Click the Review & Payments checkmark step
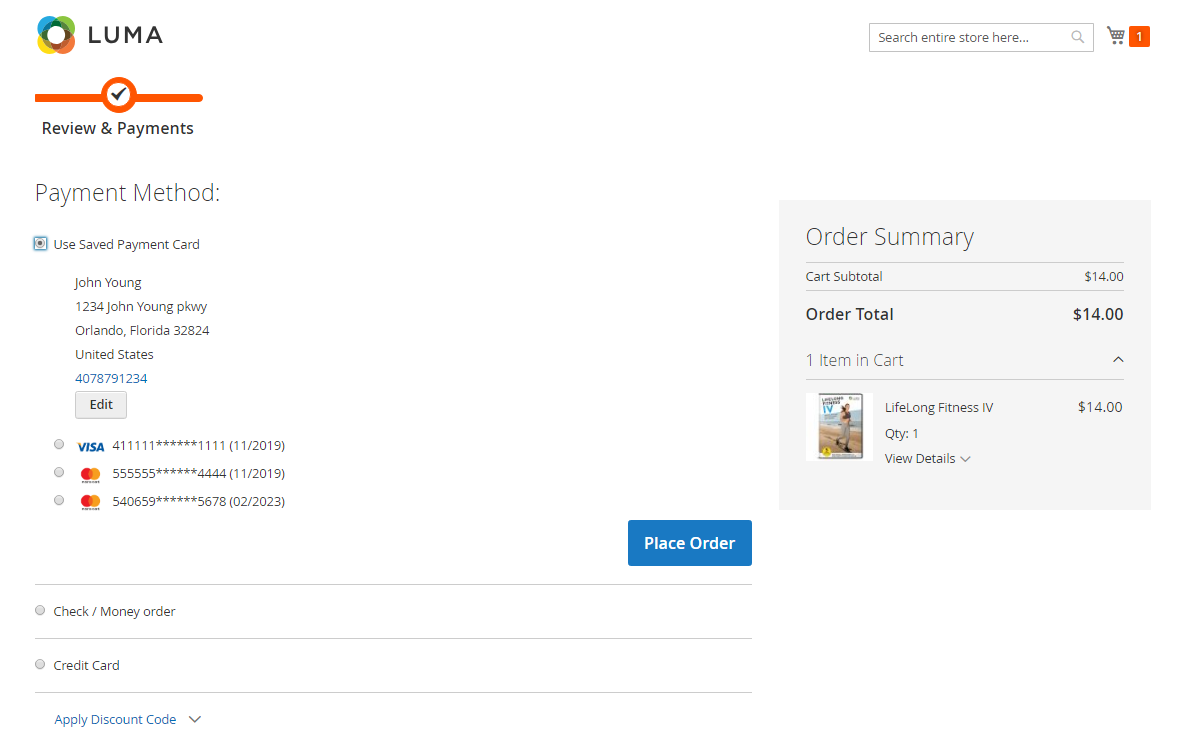This screenshot has height=747, width=1179. pos(118,95)
